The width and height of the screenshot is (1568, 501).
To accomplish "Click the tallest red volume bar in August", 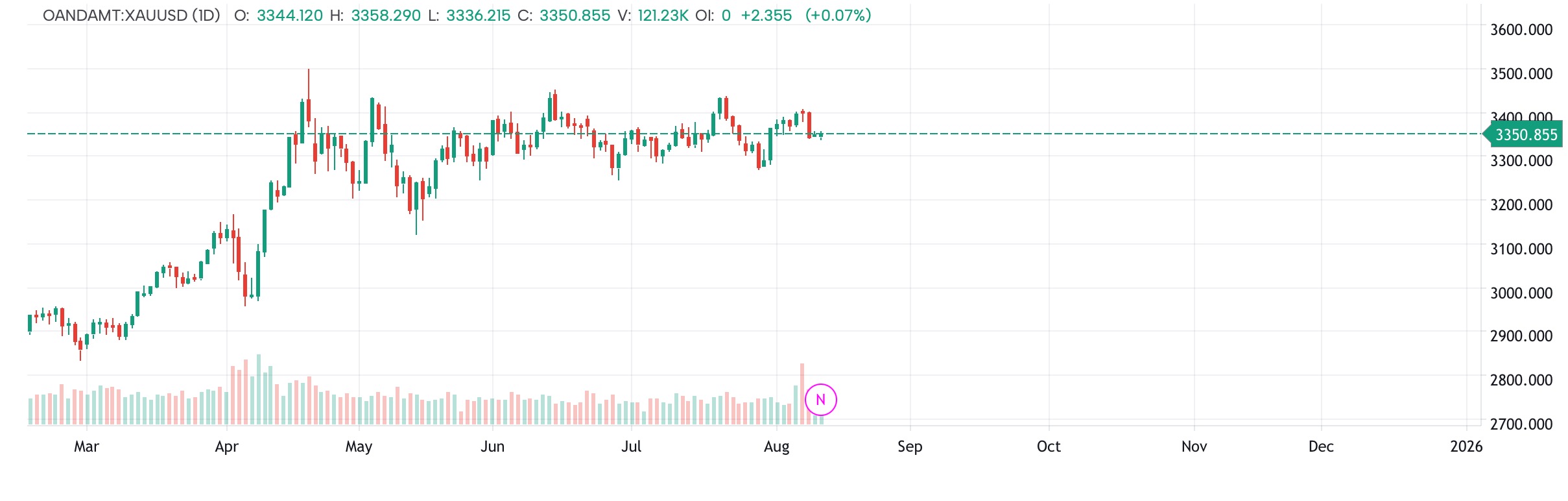I will pos(802,393).
